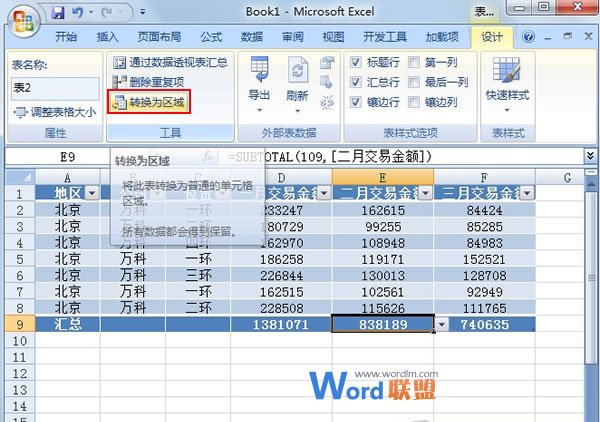The height and width of the screenshot is (422, 600).
Task: Switch to the 插入 tab
Action: (x=107, y=37)
